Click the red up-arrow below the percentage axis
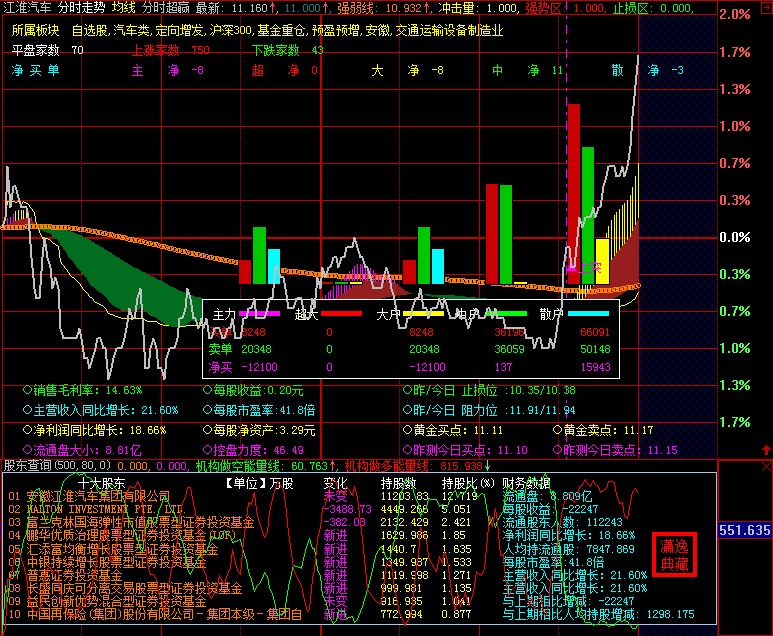The width and height of the screenshot is (773, 636). tap(766, 450)
